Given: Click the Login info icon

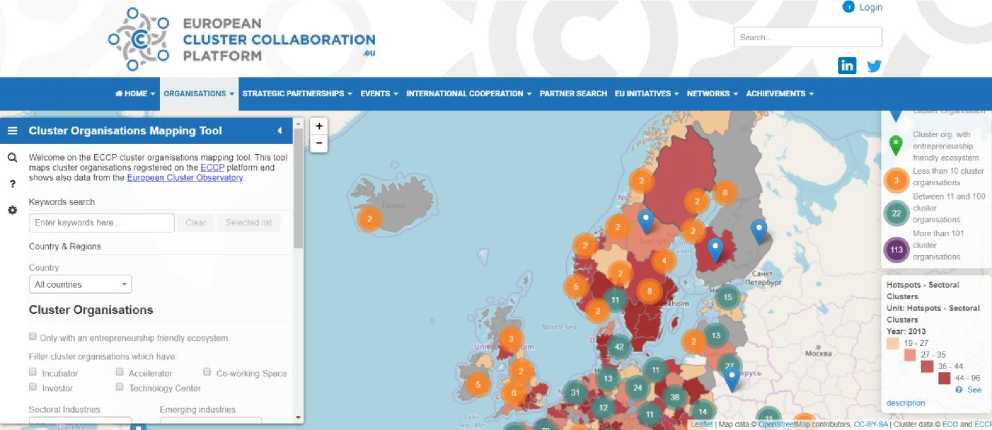Looking at the screenshot, I should tap(848, 7).
